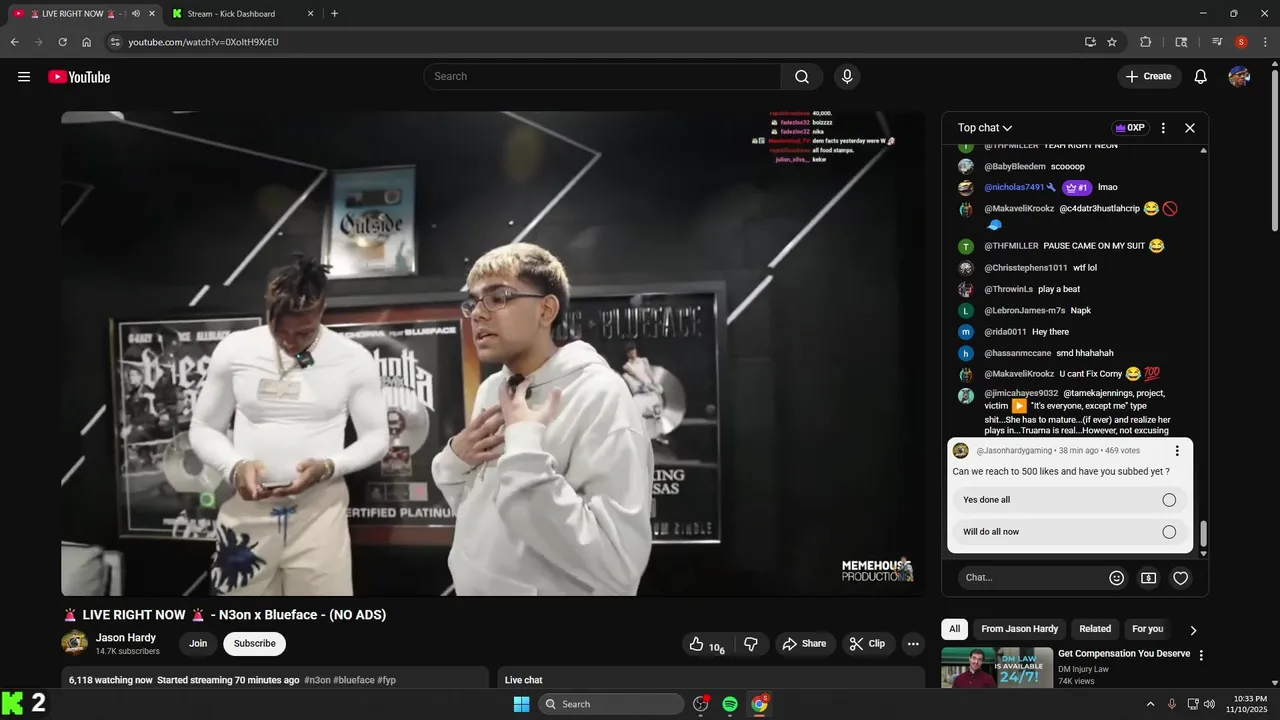Open a new browser tab

334,14
